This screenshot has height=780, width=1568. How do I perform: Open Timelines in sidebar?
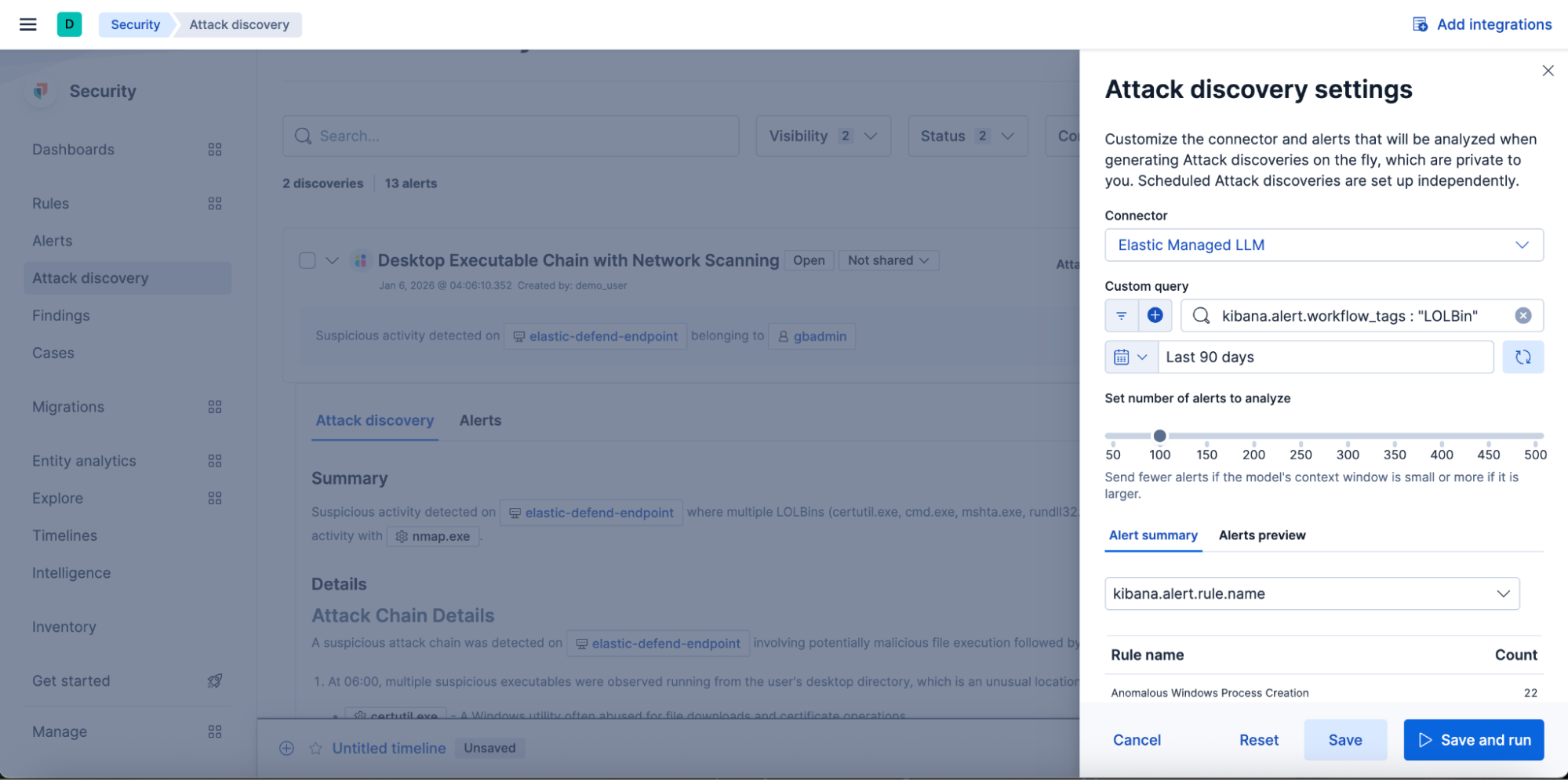[65, 535]
